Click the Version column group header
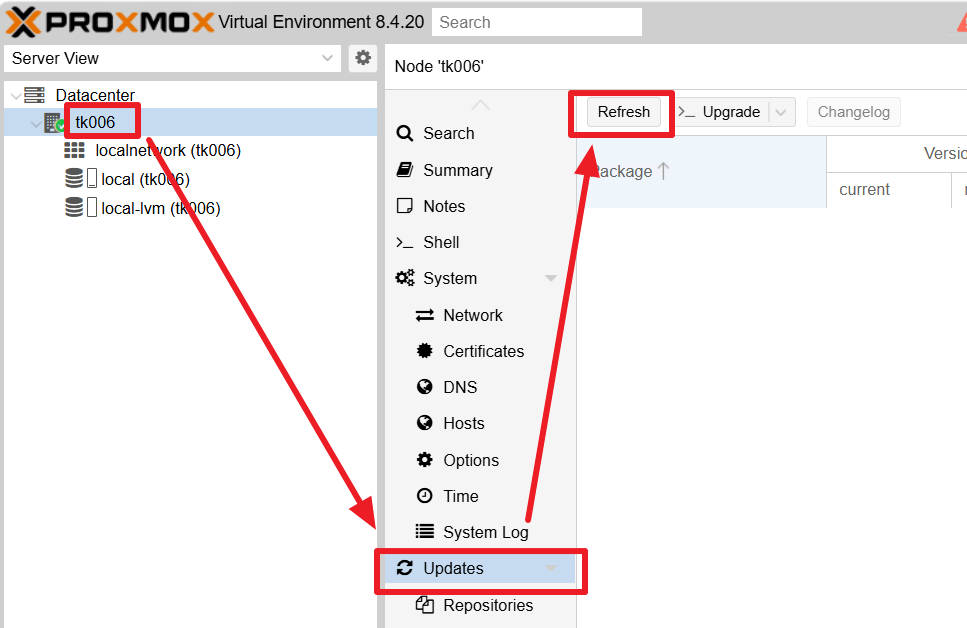 pos(897,154)
